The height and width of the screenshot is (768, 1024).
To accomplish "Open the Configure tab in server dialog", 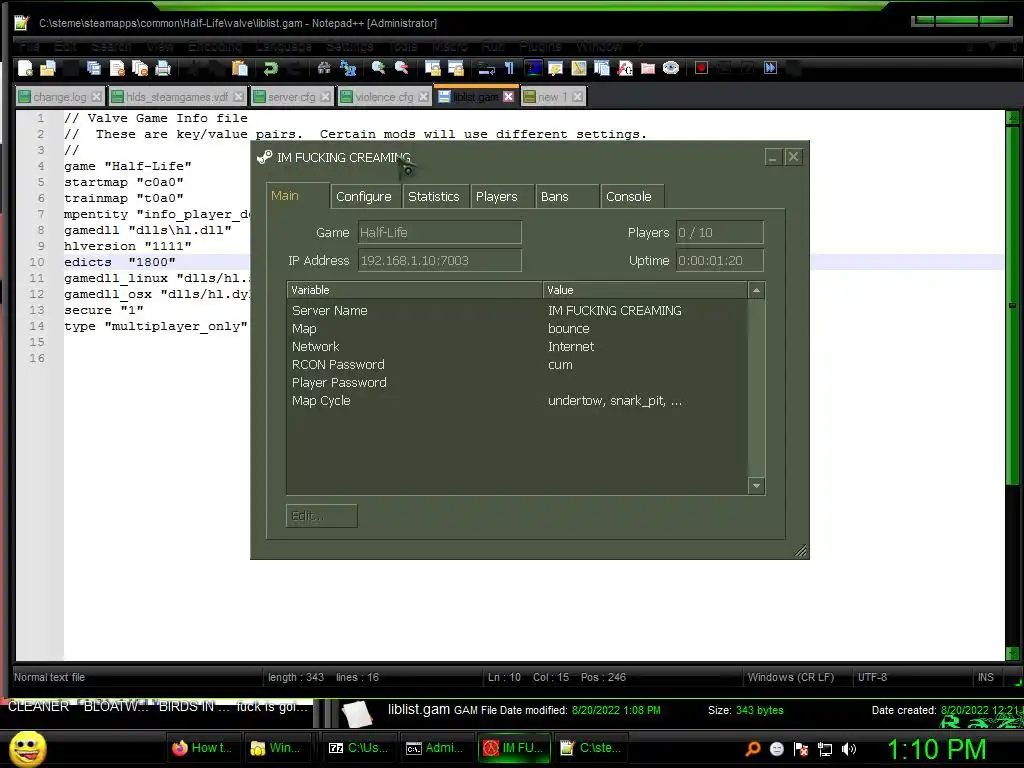I will pos(364,197).
